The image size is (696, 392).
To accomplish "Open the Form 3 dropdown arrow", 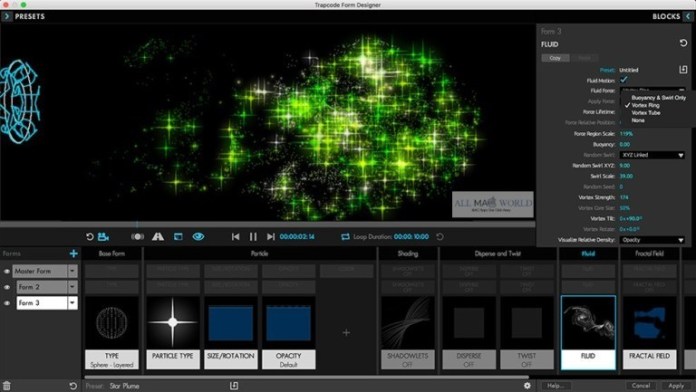I will tap(72, 303).
